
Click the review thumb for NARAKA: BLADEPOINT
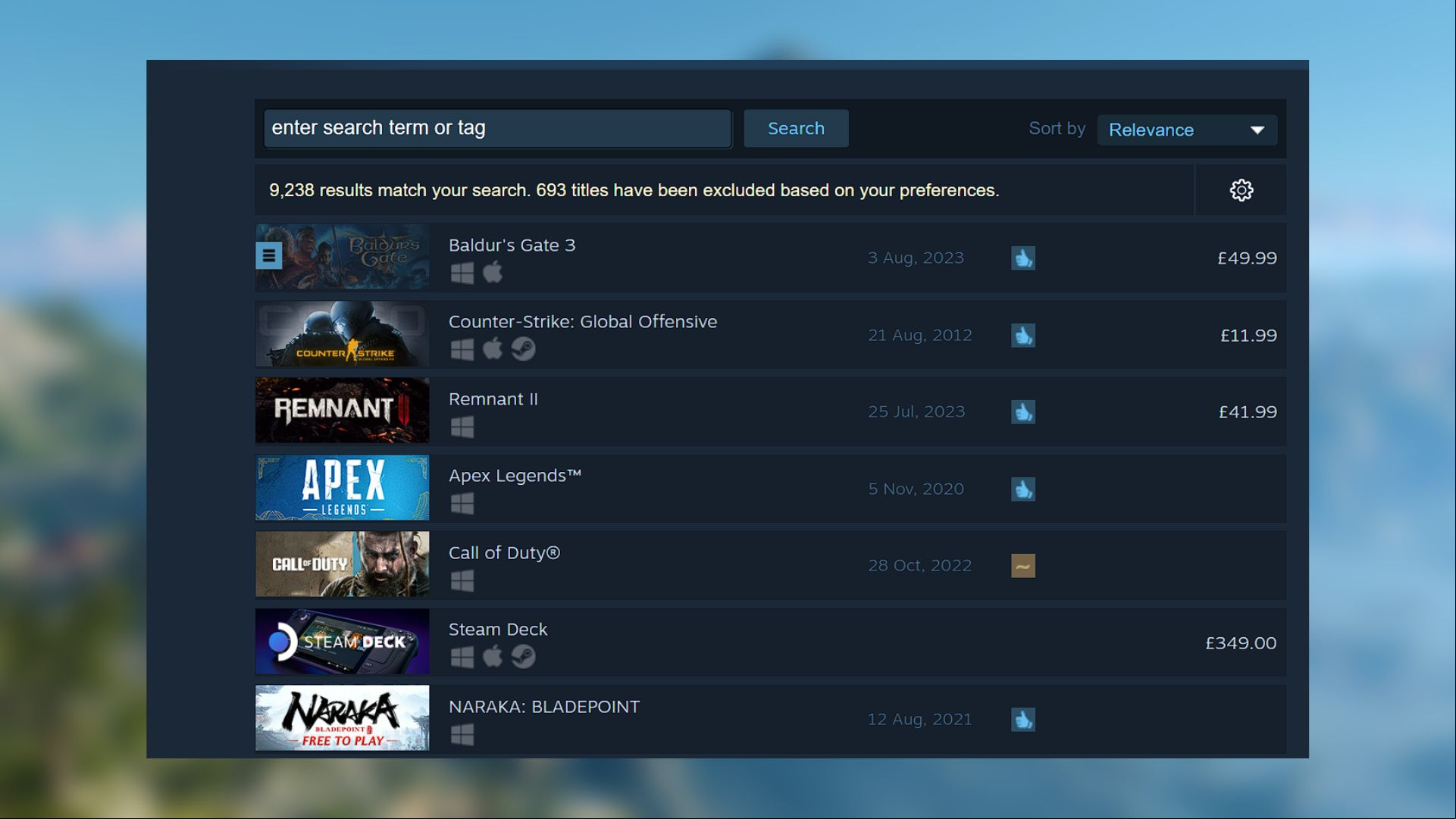tap(1022, 720)
